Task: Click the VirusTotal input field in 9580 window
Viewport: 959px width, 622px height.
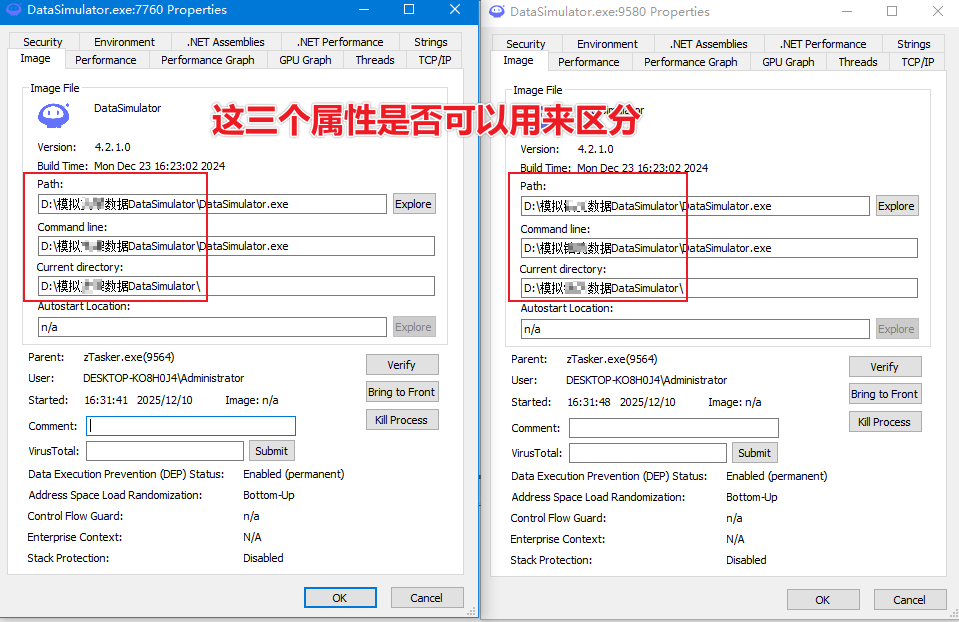Action: click(x=647, y=453)
